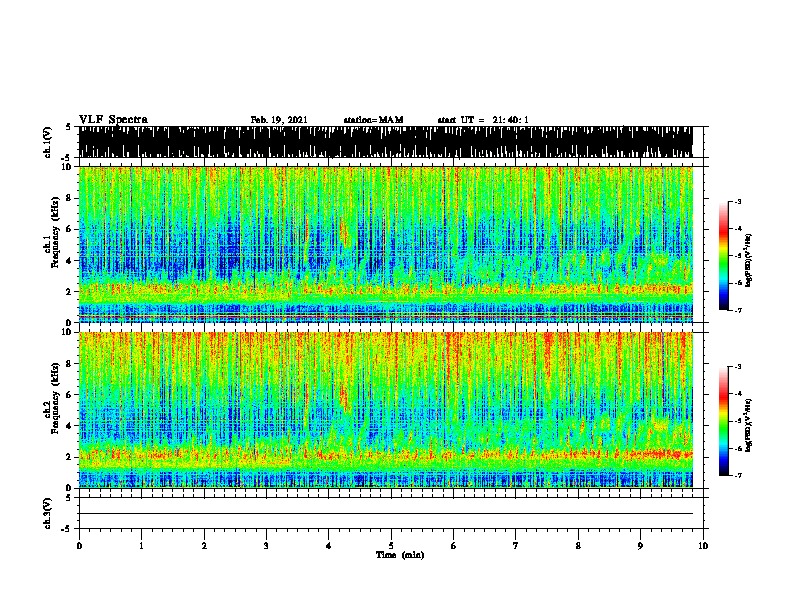Image resolution: width=792 pixels, height=612 pixels.
Task: Select the ch.1 "Frequency (kHz)" axis label
Action: [55, 232]
